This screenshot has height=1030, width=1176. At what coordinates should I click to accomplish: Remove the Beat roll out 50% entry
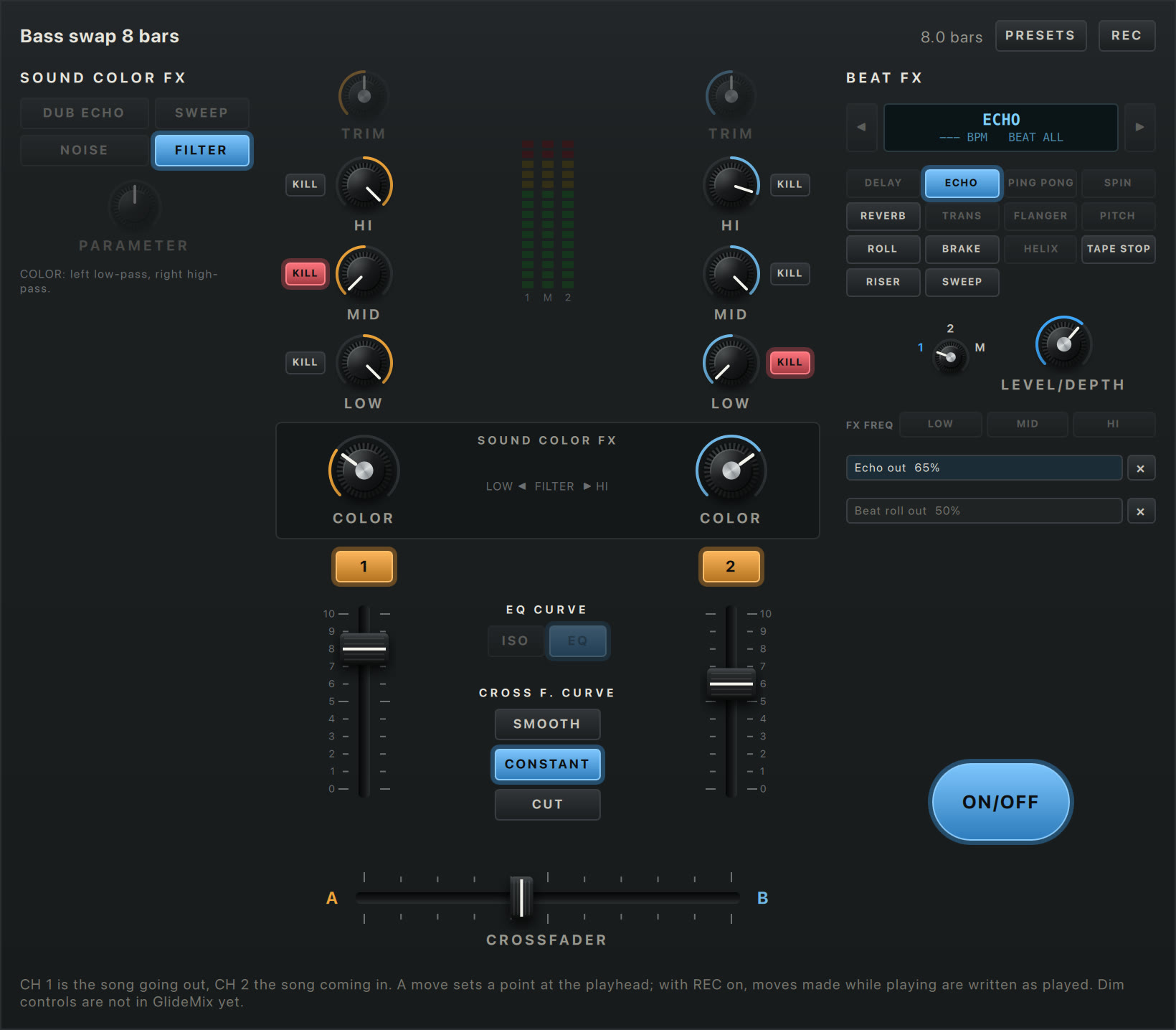tap(1141, 511)
